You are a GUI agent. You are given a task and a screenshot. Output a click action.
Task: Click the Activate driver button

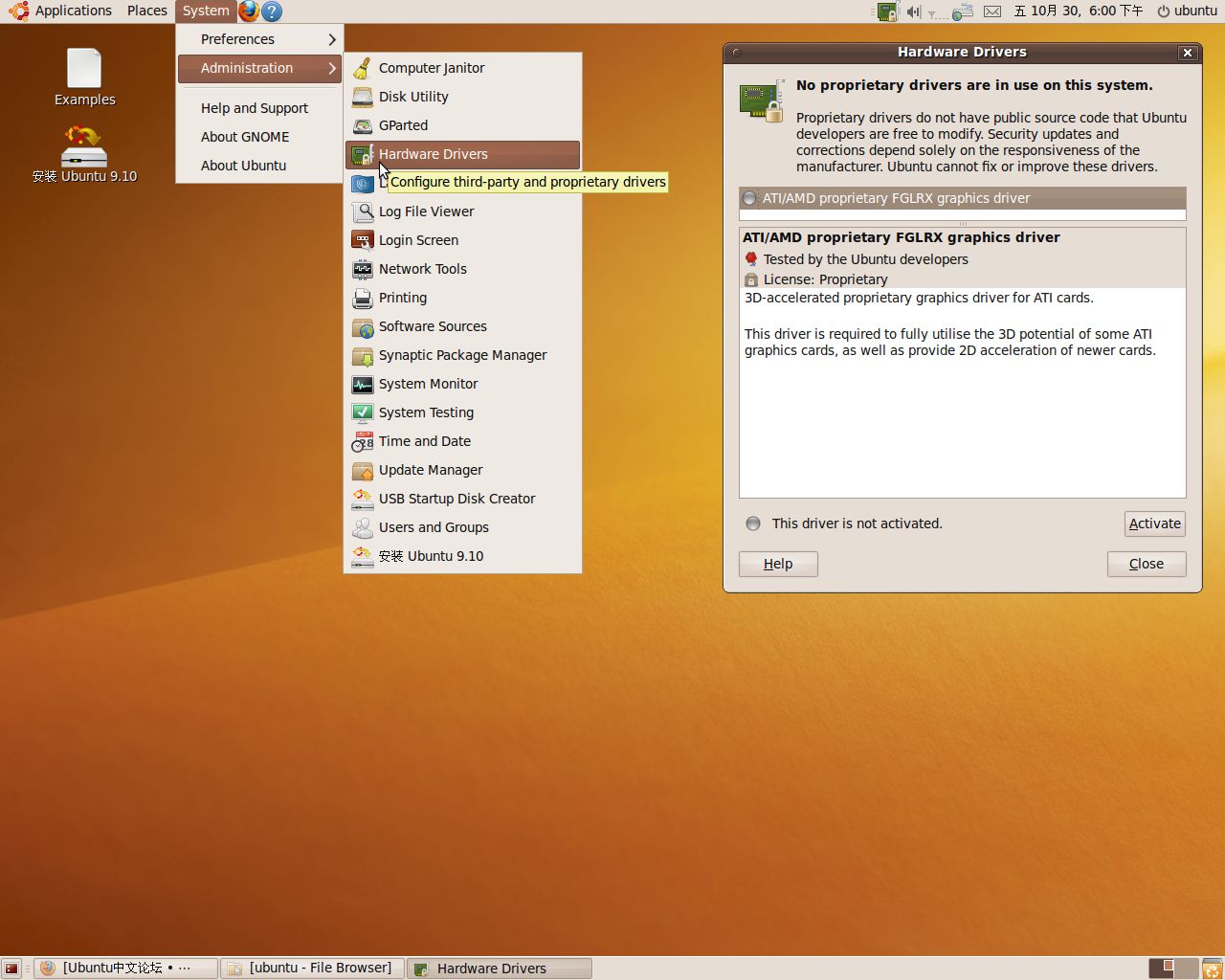click(x=1155, y=523)
